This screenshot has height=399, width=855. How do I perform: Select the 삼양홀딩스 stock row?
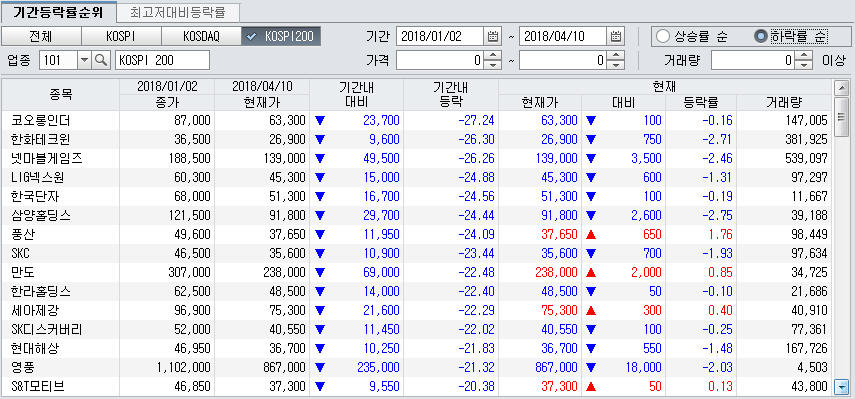(x=417, y=215)
